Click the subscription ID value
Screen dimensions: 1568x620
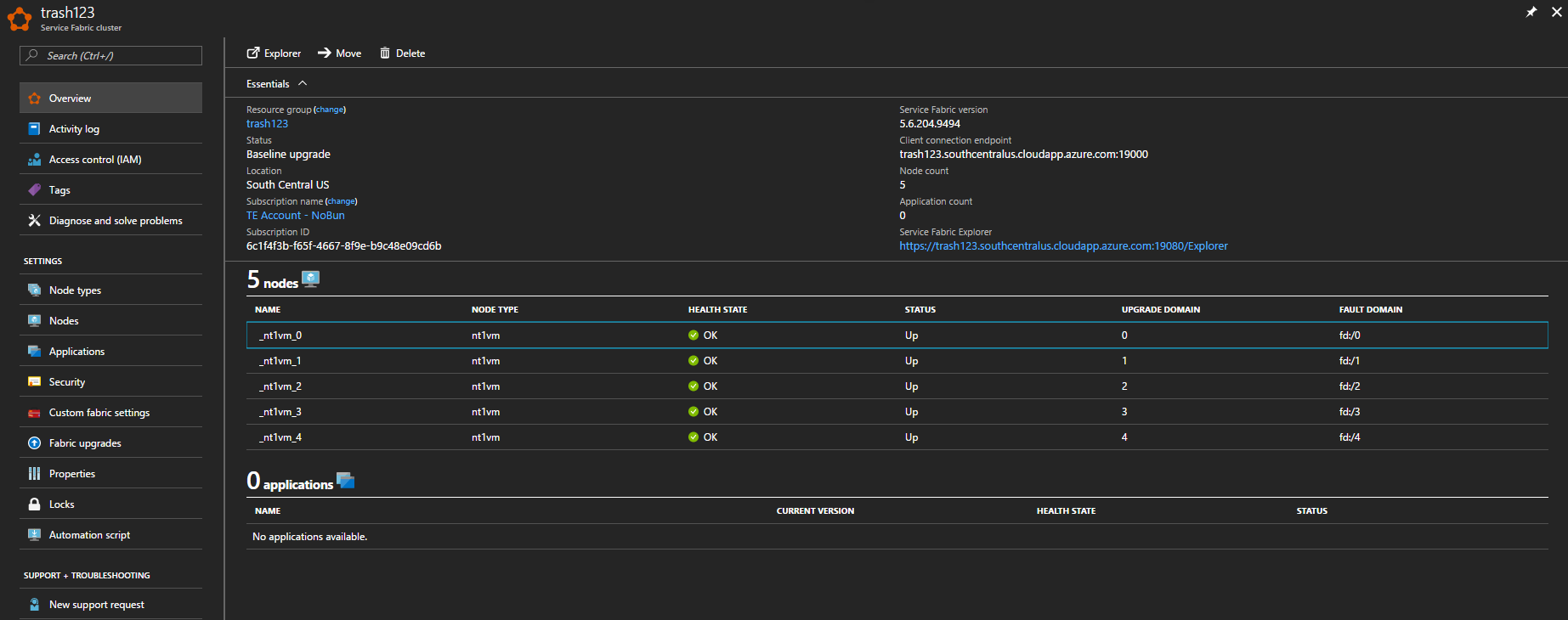pyautogui.click(x=343, y=245)
